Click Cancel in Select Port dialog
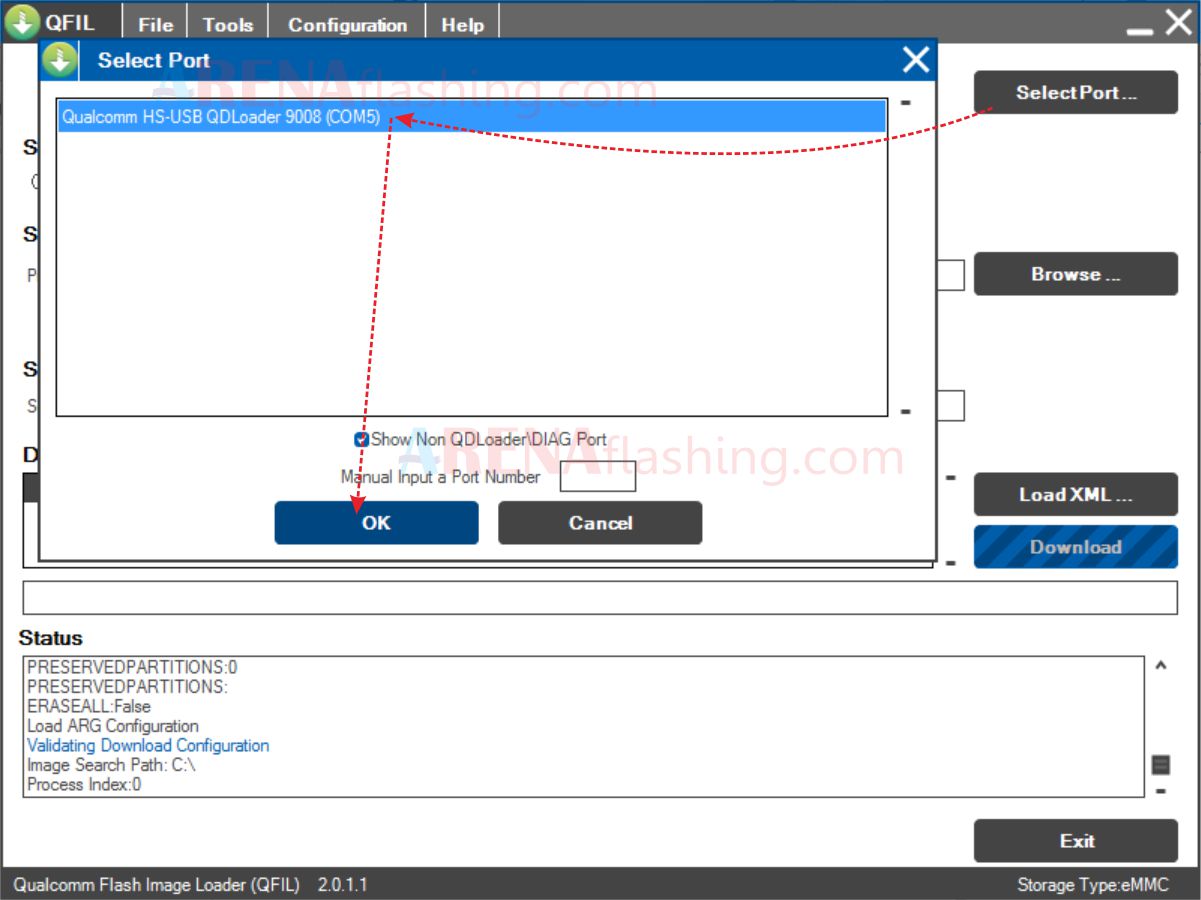This screenshot has height=900, width=1201. click(x=600, y=523)
